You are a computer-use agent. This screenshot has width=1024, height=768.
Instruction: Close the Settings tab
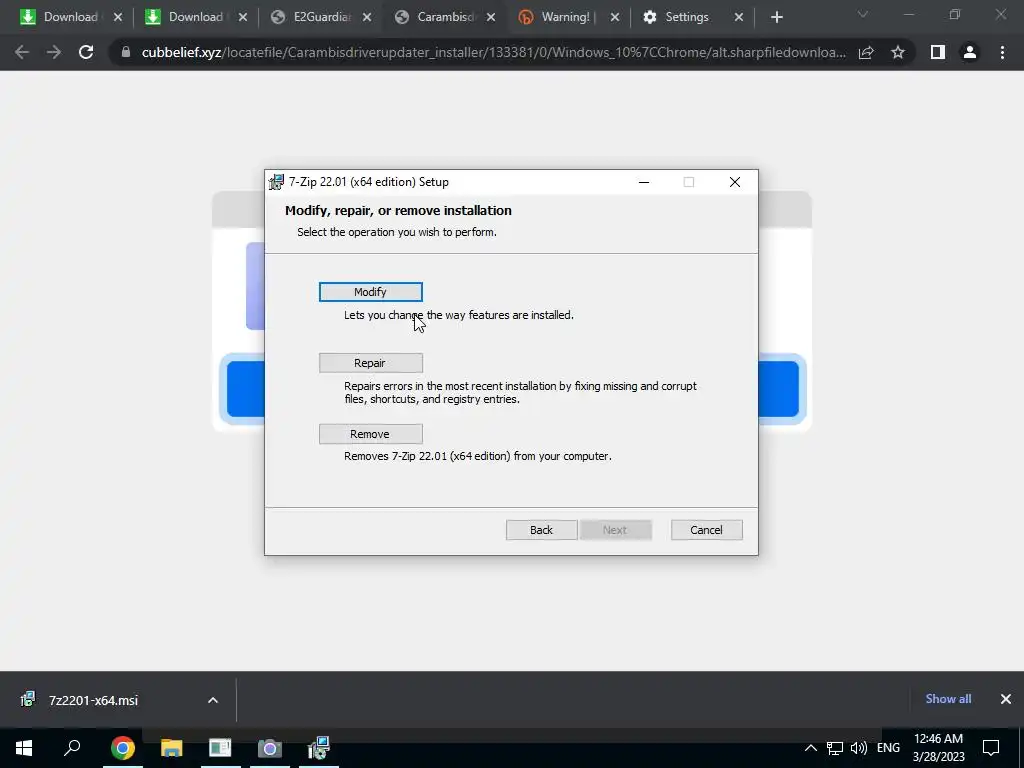(x=739, y=18)
